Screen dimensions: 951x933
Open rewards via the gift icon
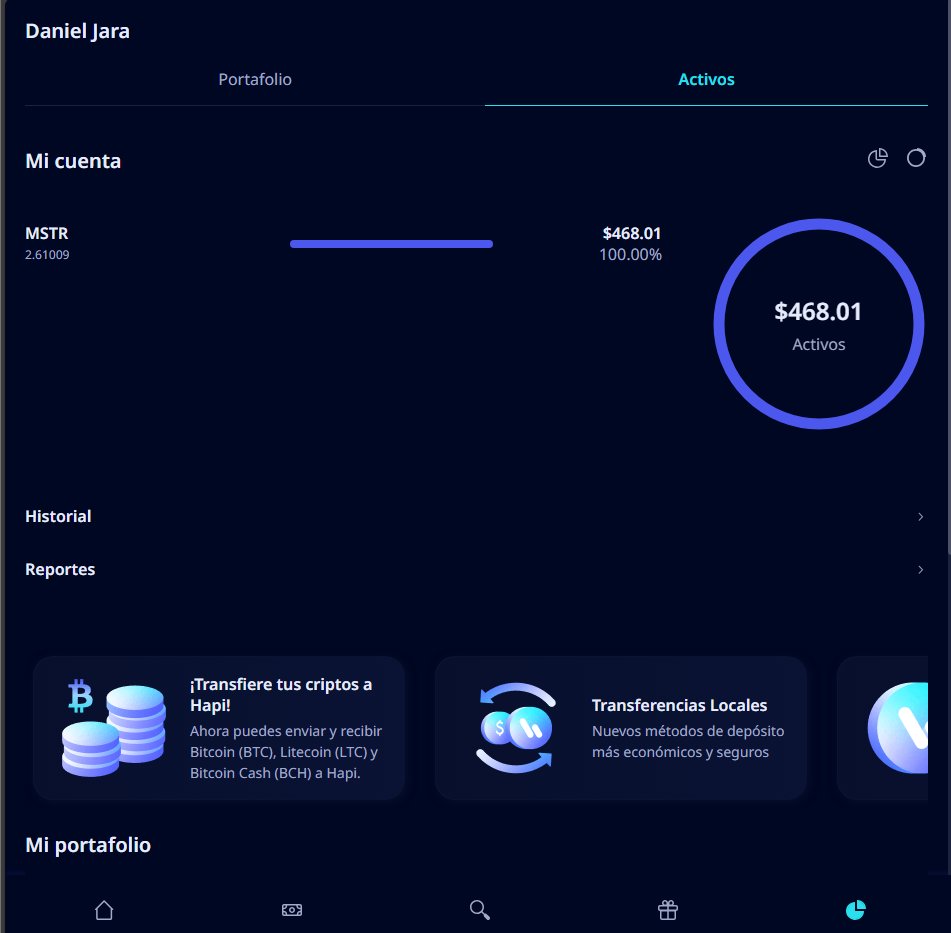coord(668,910)
